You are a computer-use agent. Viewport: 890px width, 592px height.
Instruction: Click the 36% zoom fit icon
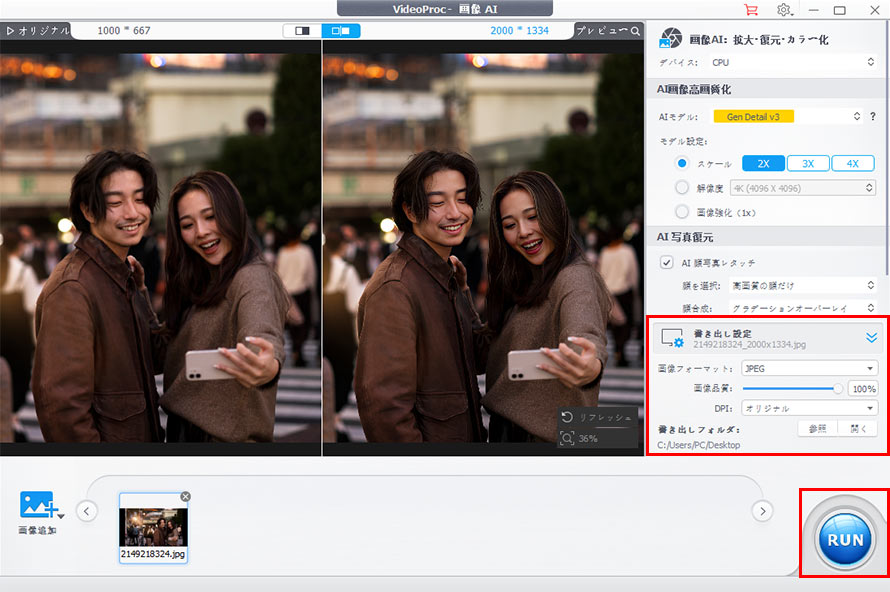pos(568,438)
